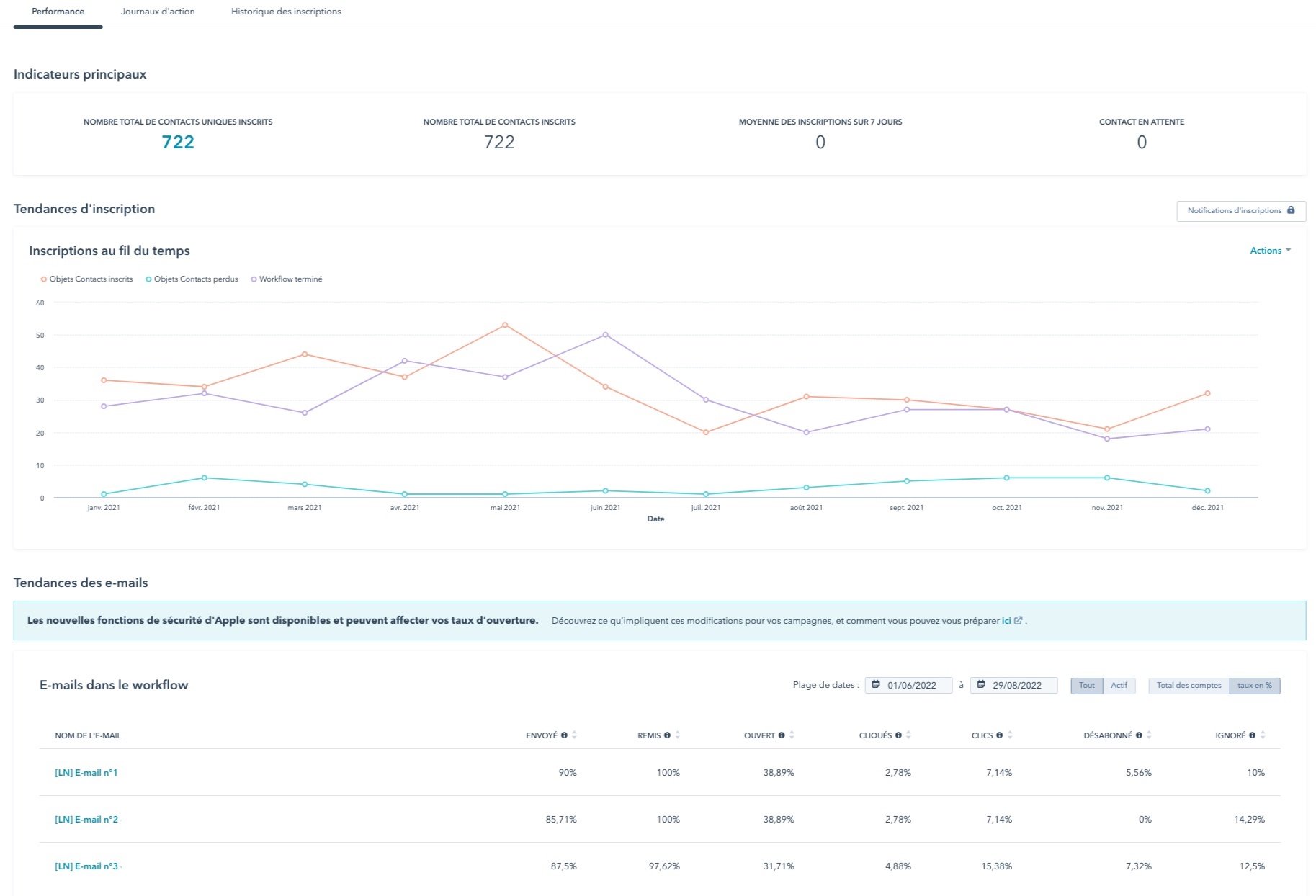Click the end date field 29/08/2022
Viewport: 1316px width, 896px height.
pyautogui.click(x=1014, y=685)
